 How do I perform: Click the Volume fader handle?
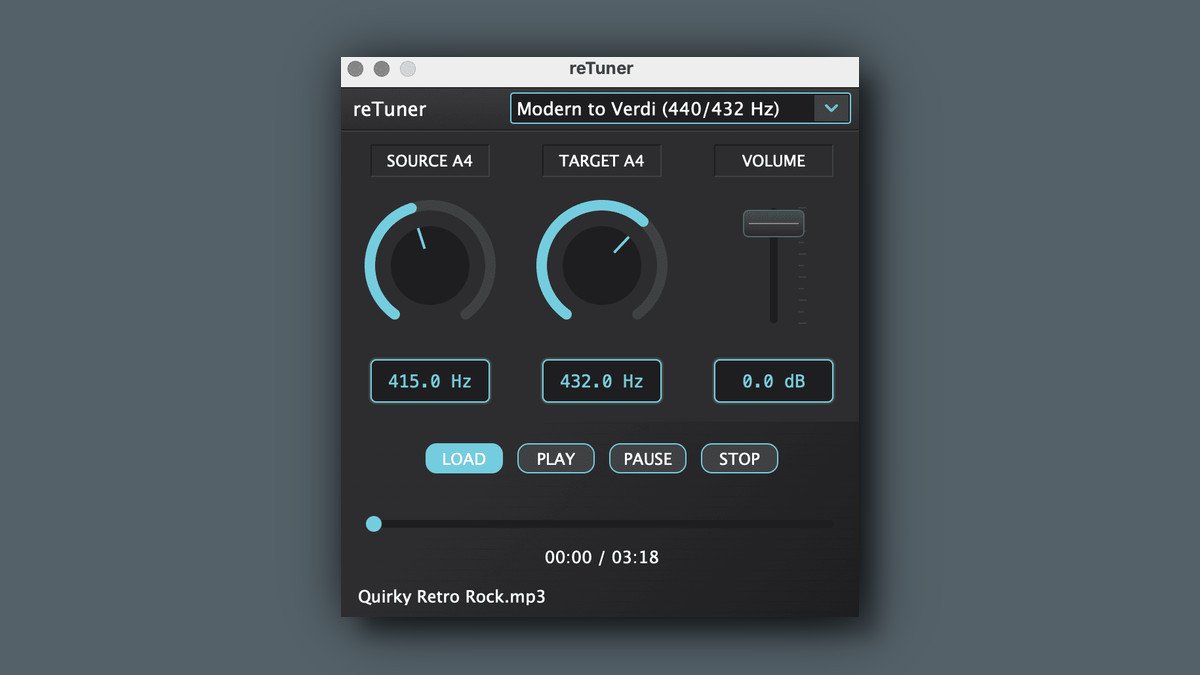773,223
